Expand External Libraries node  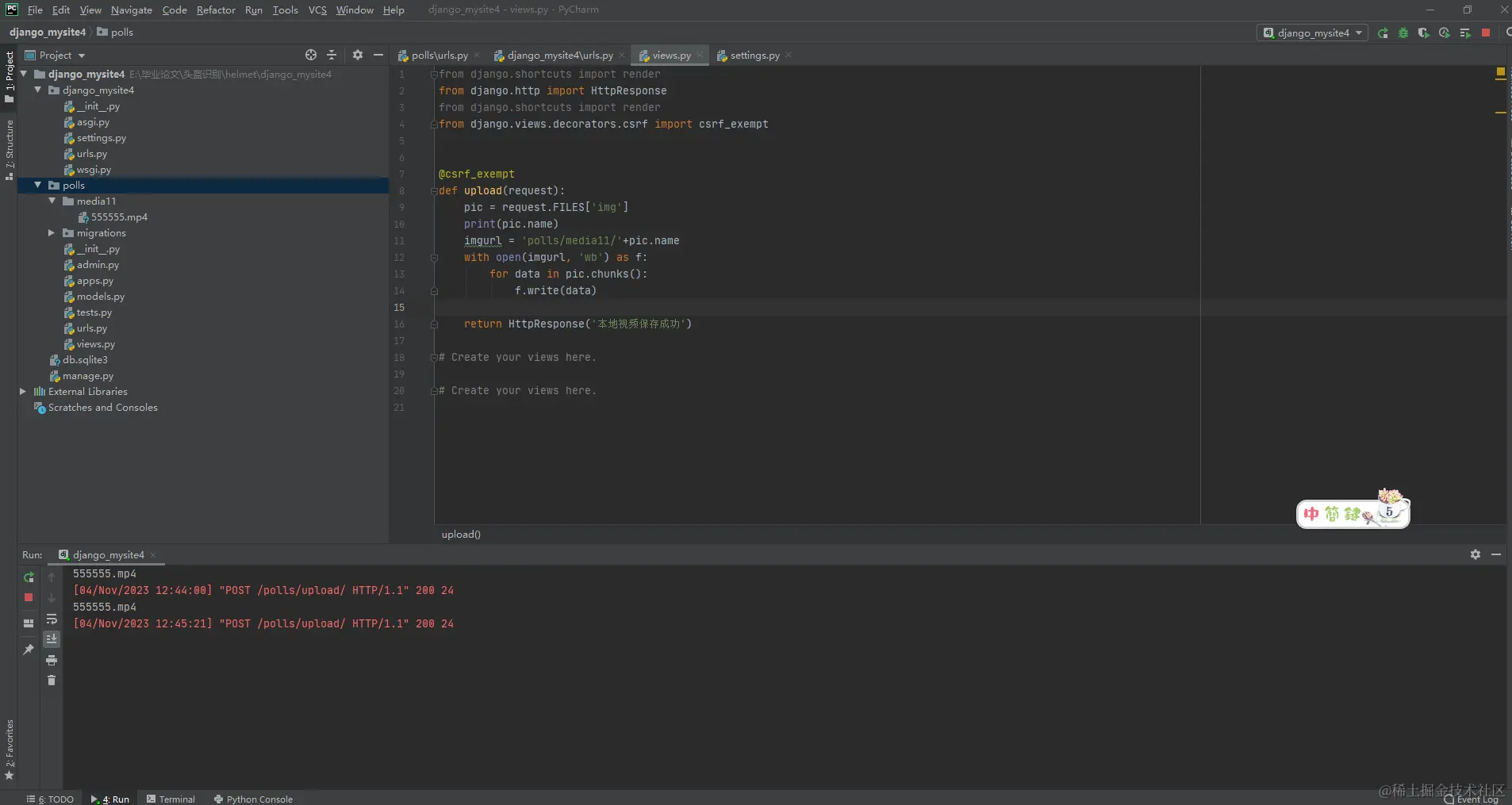(23, 392)
